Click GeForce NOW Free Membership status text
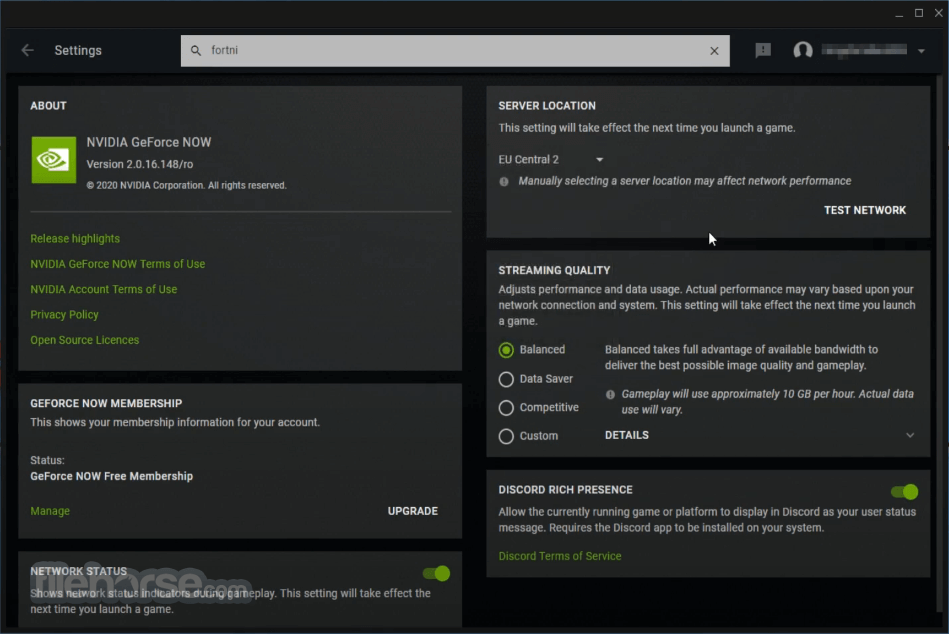Image resolution: width=949 pixels, height=634 pixels. click(x=111, y=476)
